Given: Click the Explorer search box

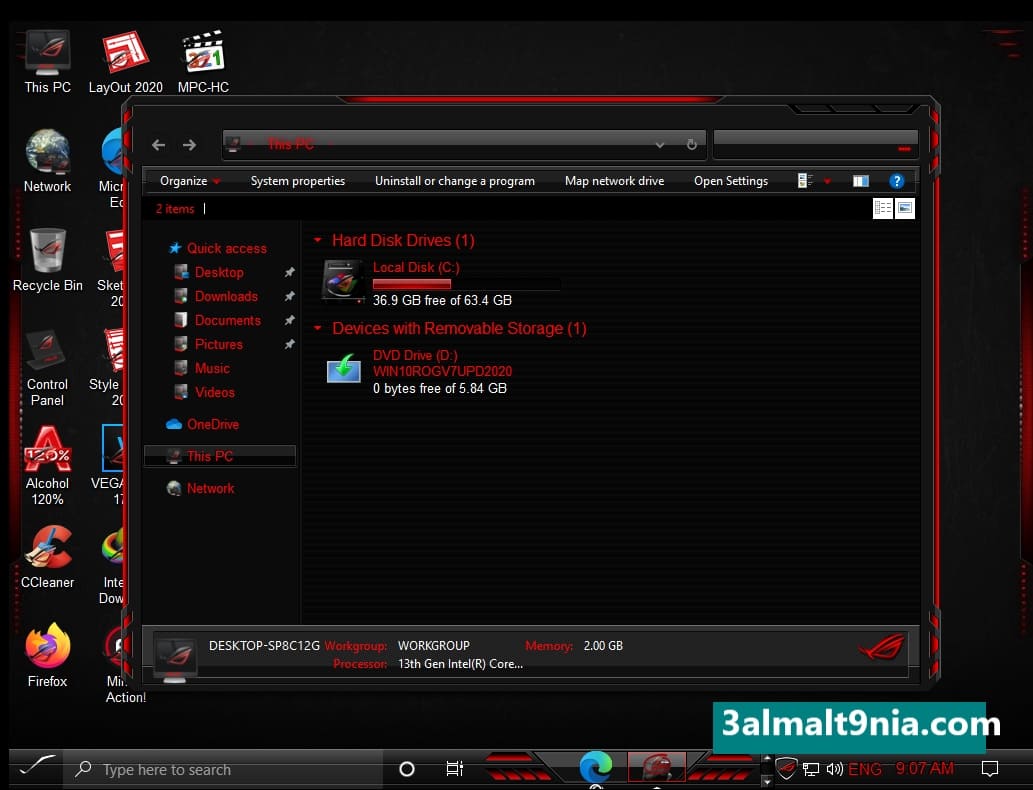Looking at the screenshot, I should (815, 144).
